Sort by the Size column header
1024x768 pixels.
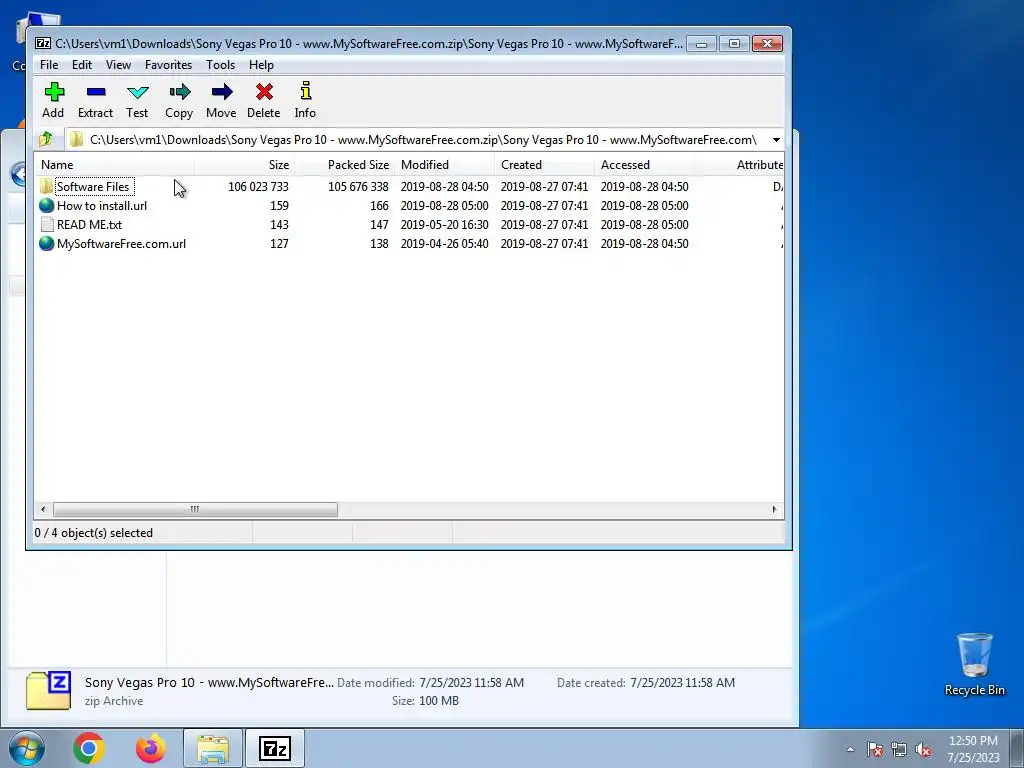click(244, 165)
